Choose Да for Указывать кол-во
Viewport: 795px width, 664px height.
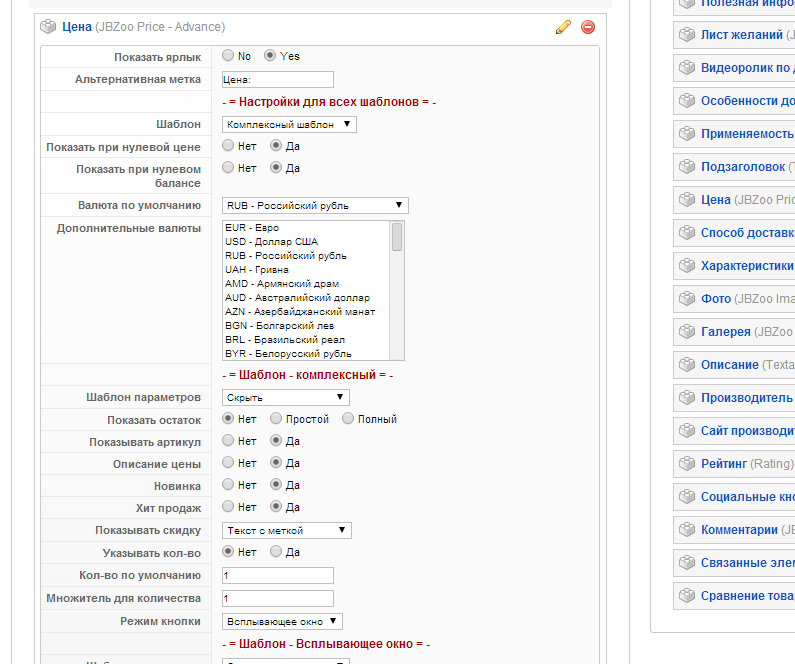tap(276, 552)
